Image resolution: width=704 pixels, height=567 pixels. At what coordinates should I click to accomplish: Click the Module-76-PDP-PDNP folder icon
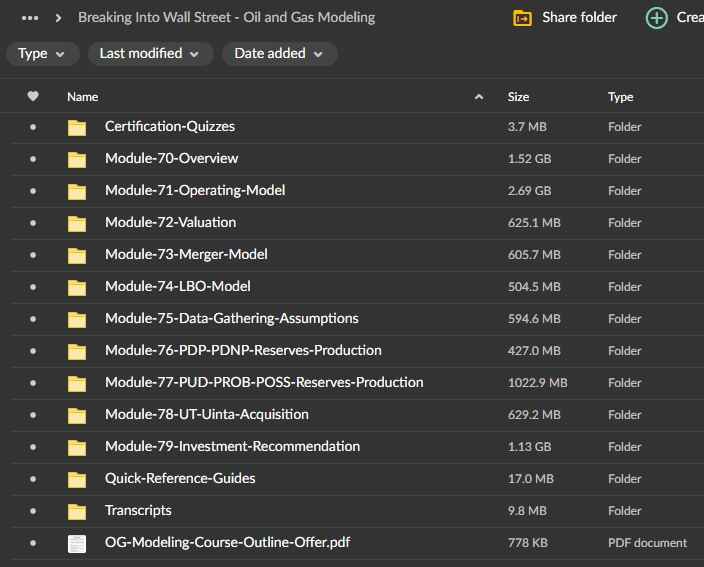77,351
